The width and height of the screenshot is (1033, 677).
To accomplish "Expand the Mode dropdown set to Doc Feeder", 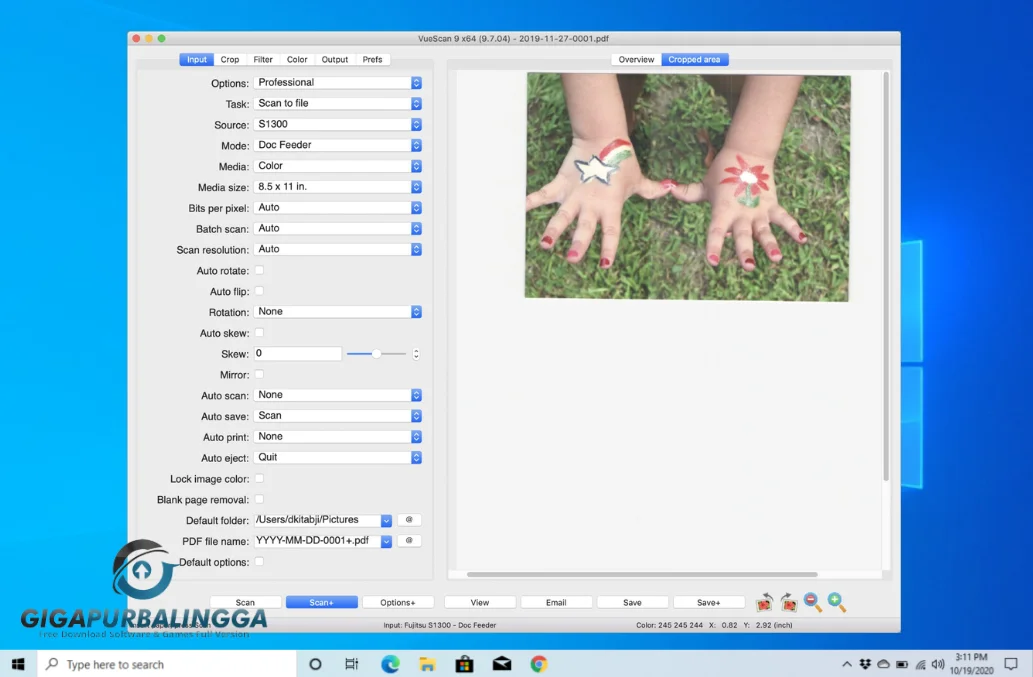I will tap(337, 145).
